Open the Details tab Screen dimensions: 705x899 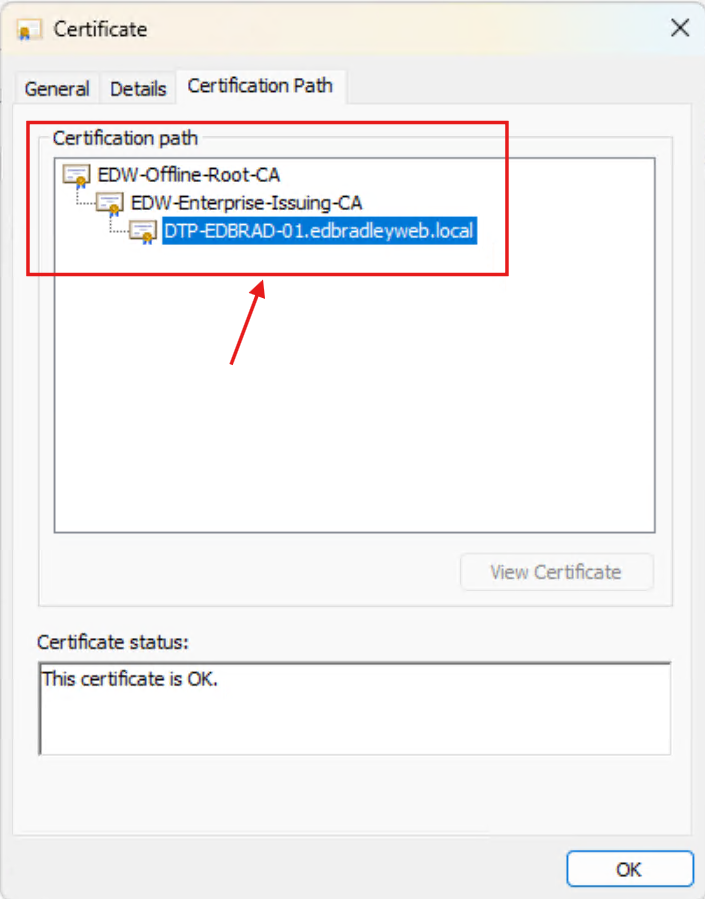tap(138, 89)
